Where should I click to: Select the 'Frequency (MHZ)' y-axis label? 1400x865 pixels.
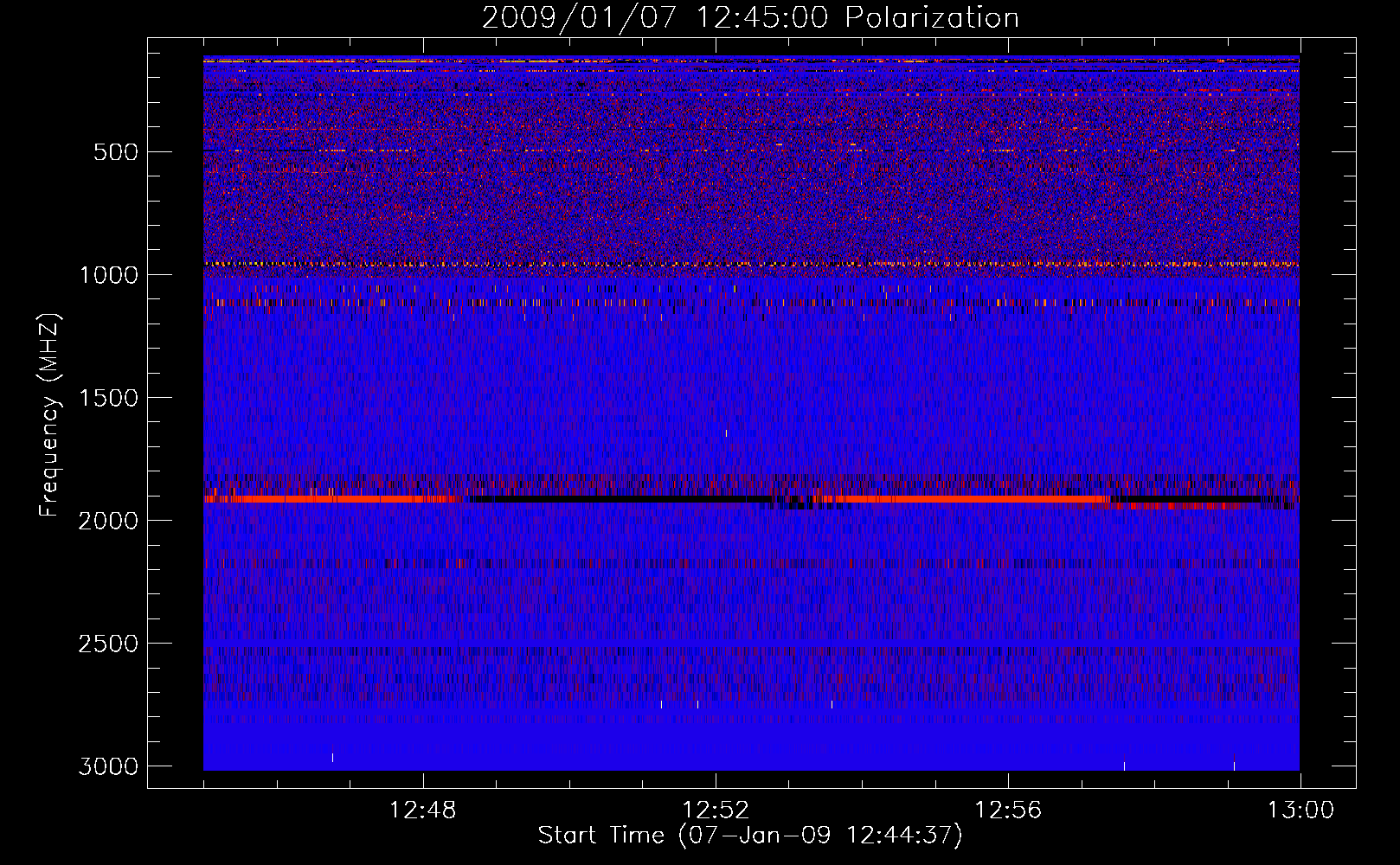pos(50,415)
